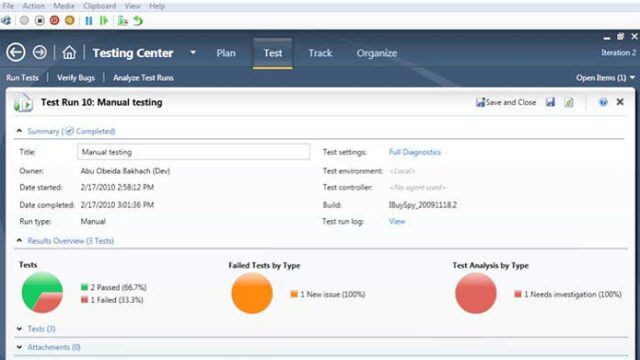Expand the Attachments (0) section
This screenshot has width=640, height=360.
pyautogui.click(x=19, y=347)
